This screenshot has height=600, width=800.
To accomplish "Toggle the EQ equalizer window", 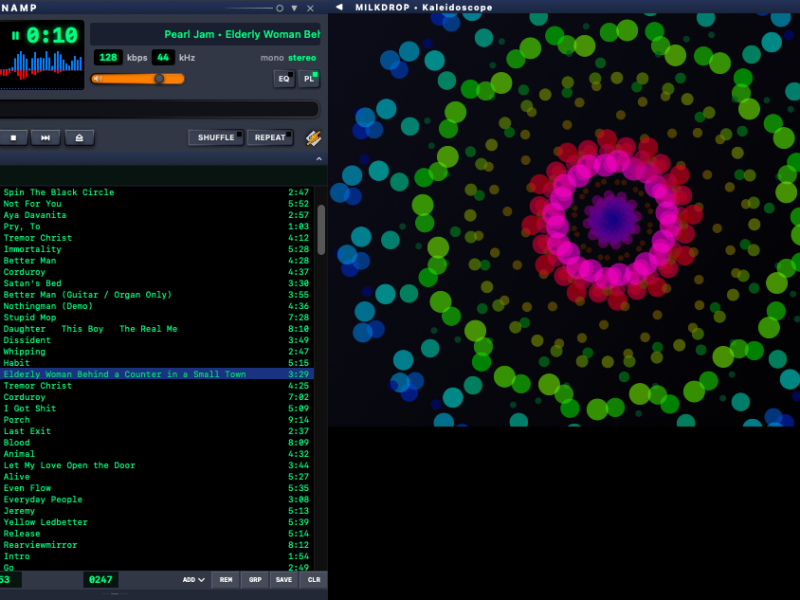I will tap(284, 78).
